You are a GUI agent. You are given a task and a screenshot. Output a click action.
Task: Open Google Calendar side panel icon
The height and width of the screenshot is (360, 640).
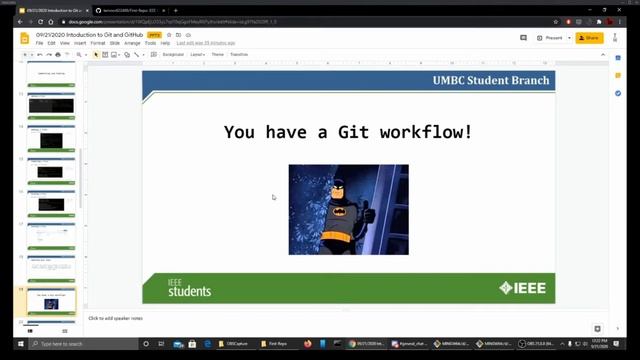(x=618, y=58)
